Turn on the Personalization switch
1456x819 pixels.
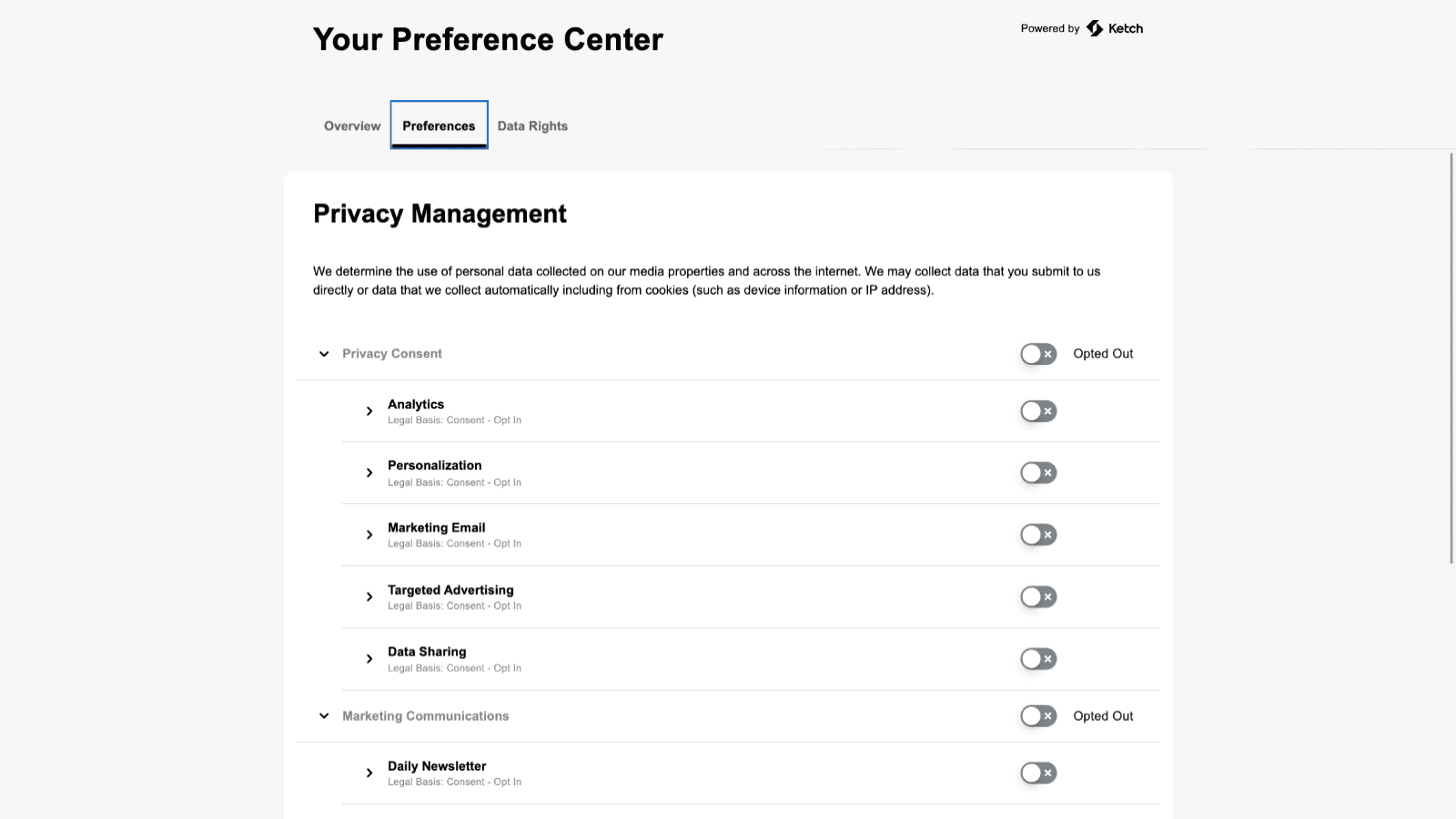[x=1037, y=472]
